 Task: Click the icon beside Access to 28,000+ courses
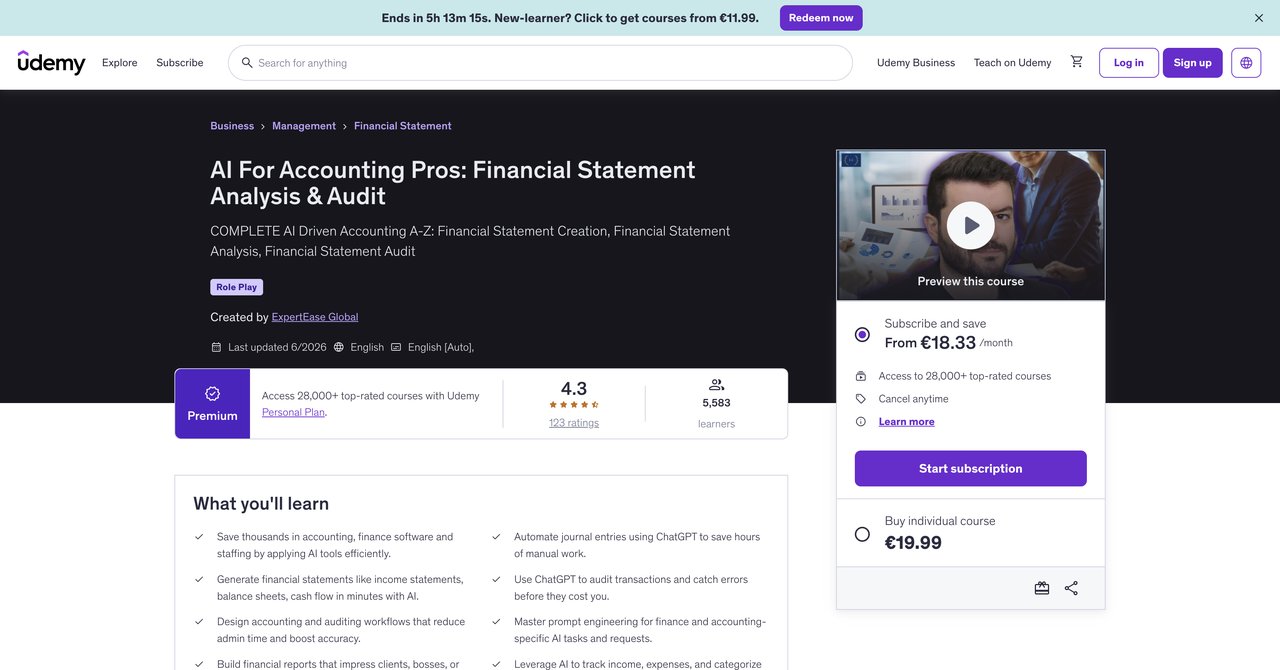(x=861, y=376)
